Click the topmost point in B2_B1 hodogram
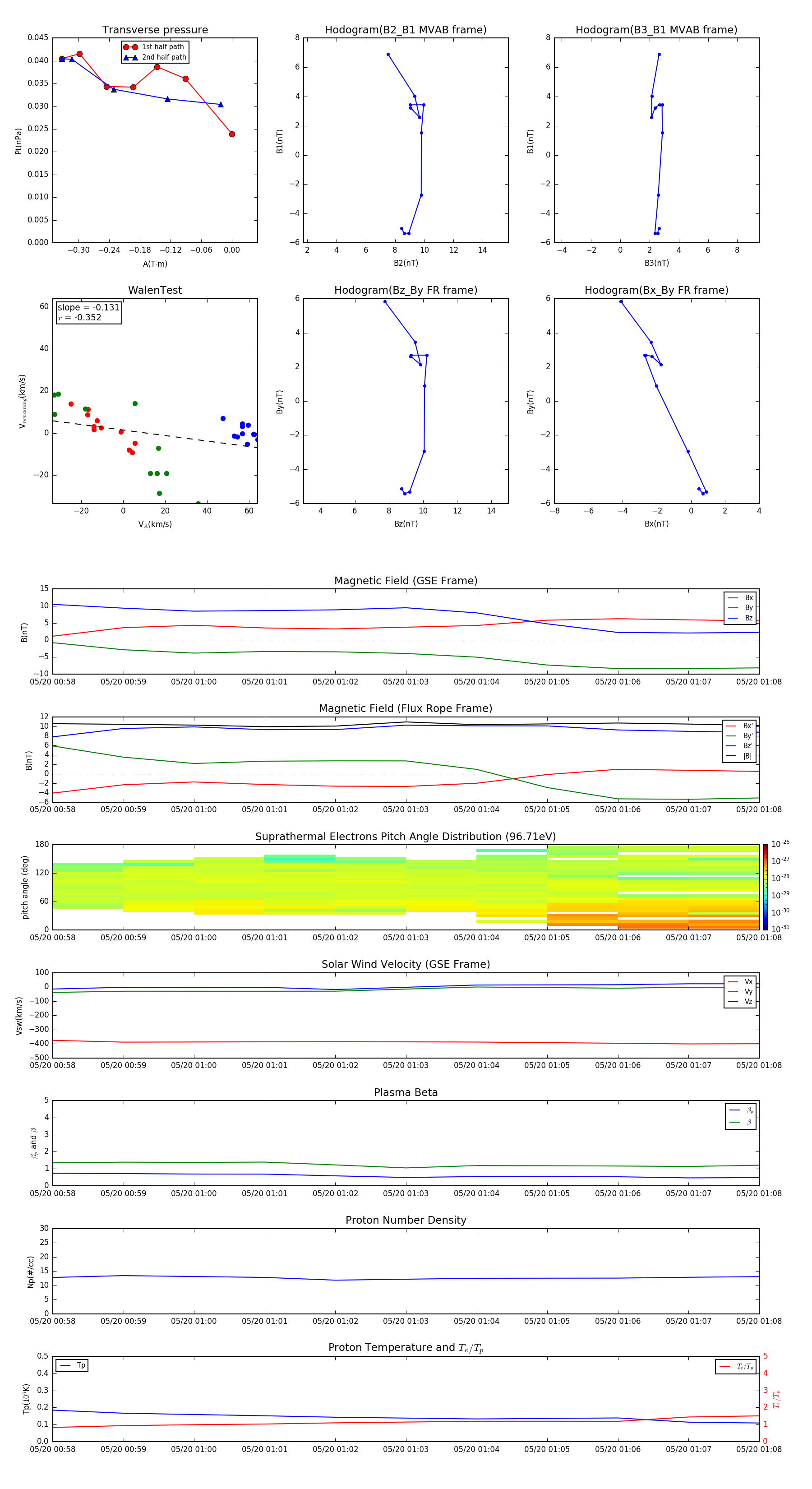Viewport: 812px width, 1489px height. [388, 54]
